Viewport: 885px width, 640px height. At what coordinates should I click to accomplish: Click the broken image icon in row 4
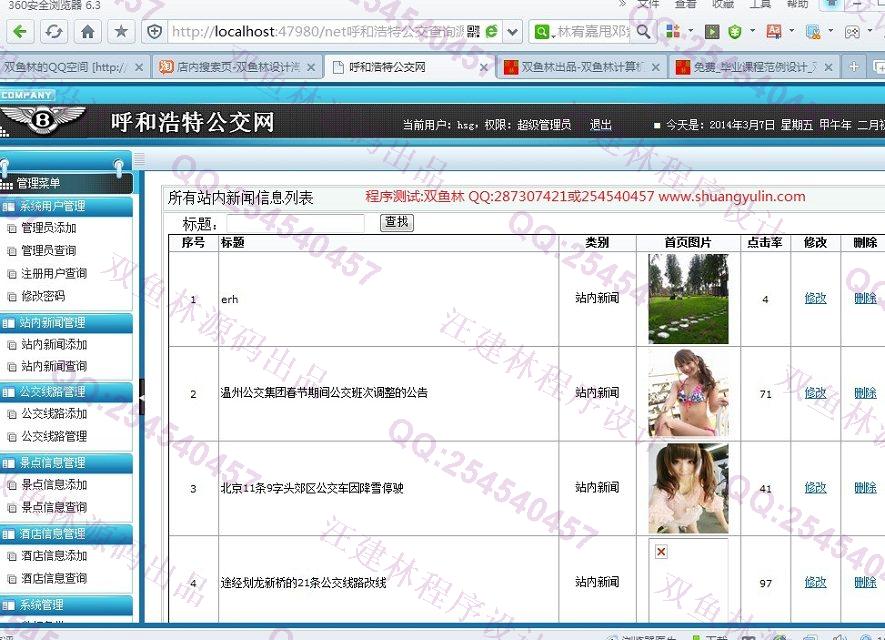661,551
